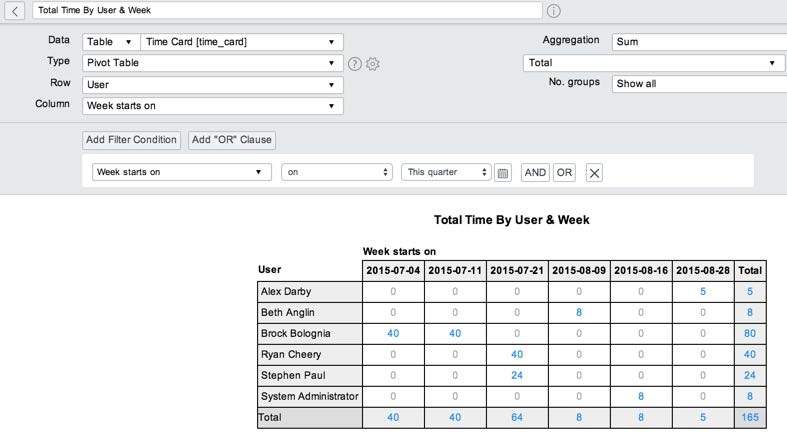Open System Administrator's 2015-08-16 value 8

click(641, 396)
